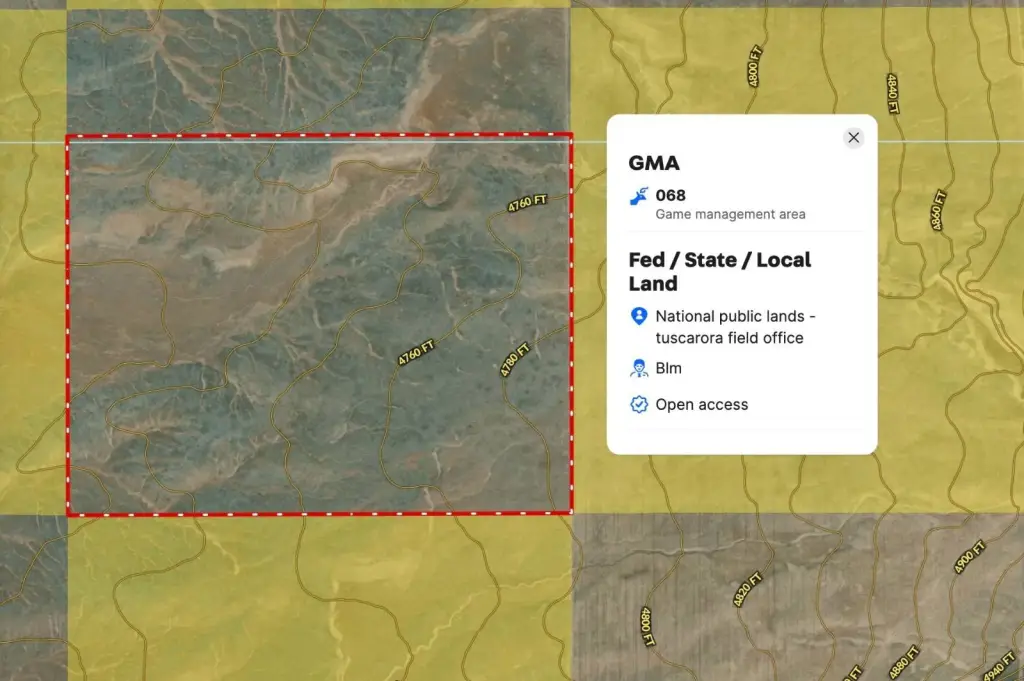Click the GMA heading in popup
The height and width of the screenshot is (681, 1024).
(x=654, y=163)
